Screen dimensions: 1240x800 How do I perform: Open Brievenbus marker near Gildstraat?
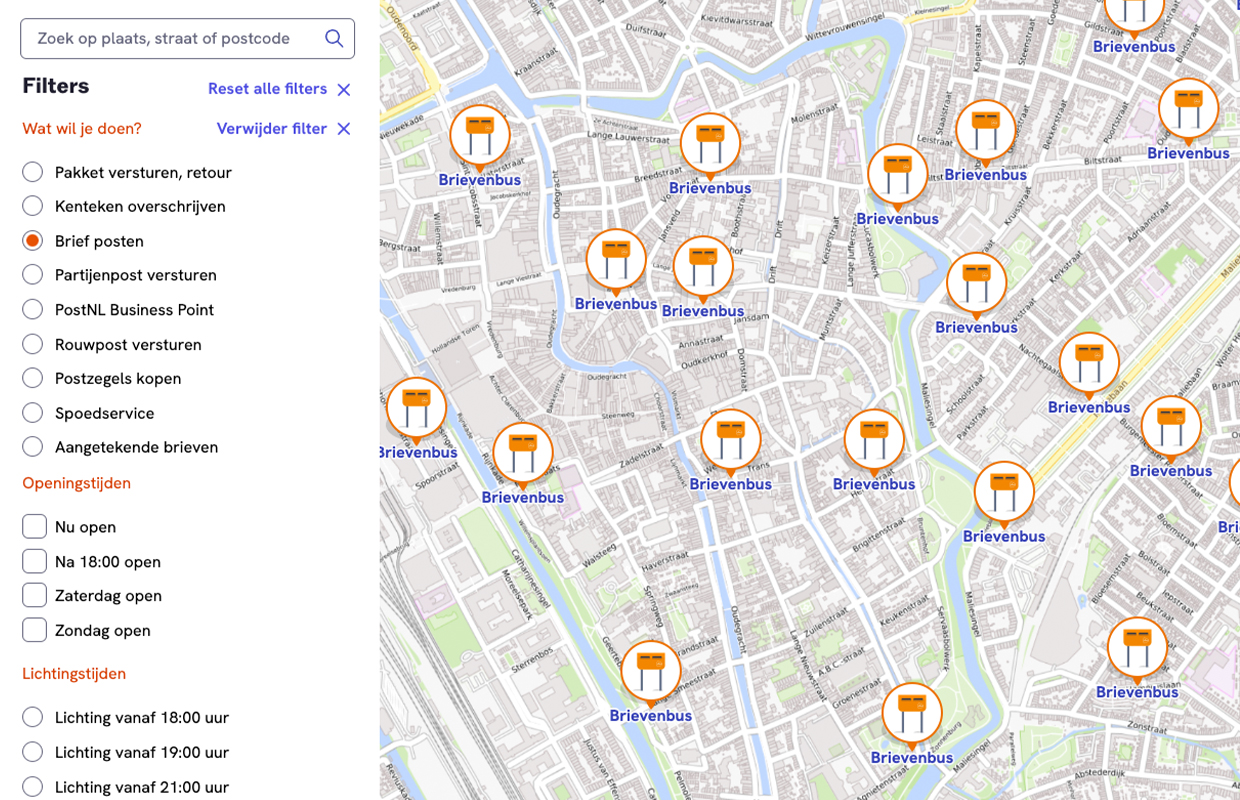pyautogui.click(x=1134, y=14)
